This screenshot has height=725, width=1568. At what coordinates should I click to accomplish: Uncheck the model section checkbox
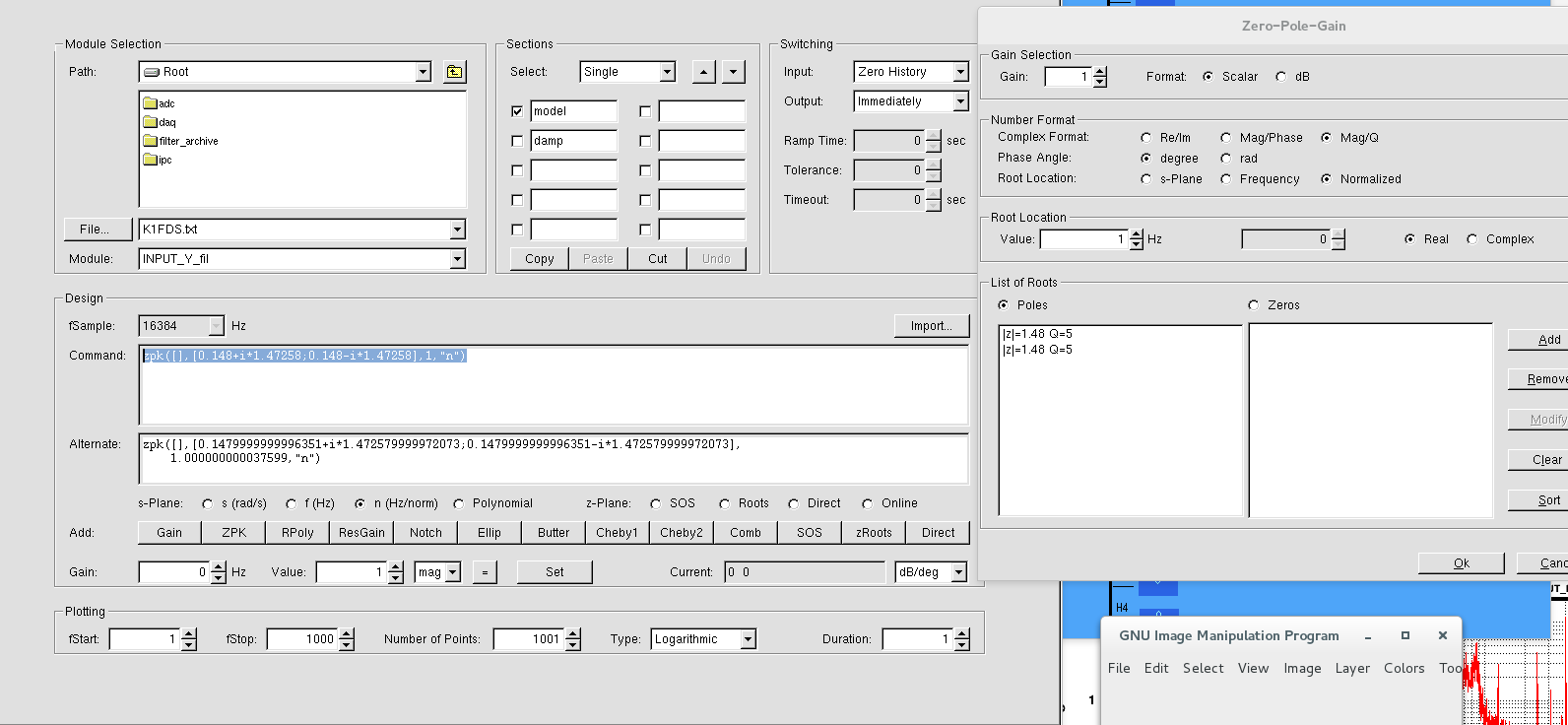[x=517, y=111]
